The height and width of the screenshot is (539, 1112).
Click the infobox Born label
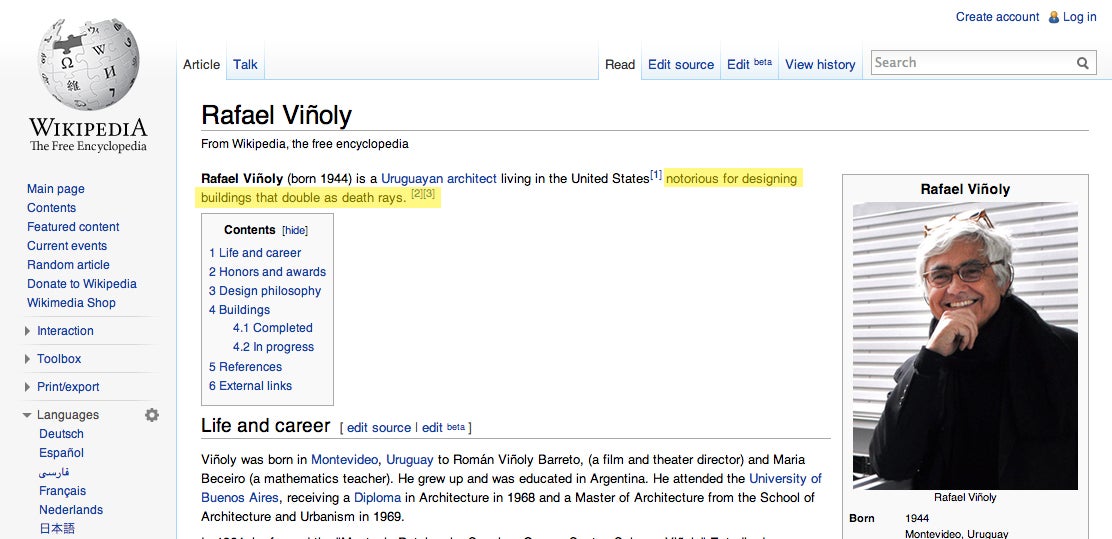(x=862, y=518)
